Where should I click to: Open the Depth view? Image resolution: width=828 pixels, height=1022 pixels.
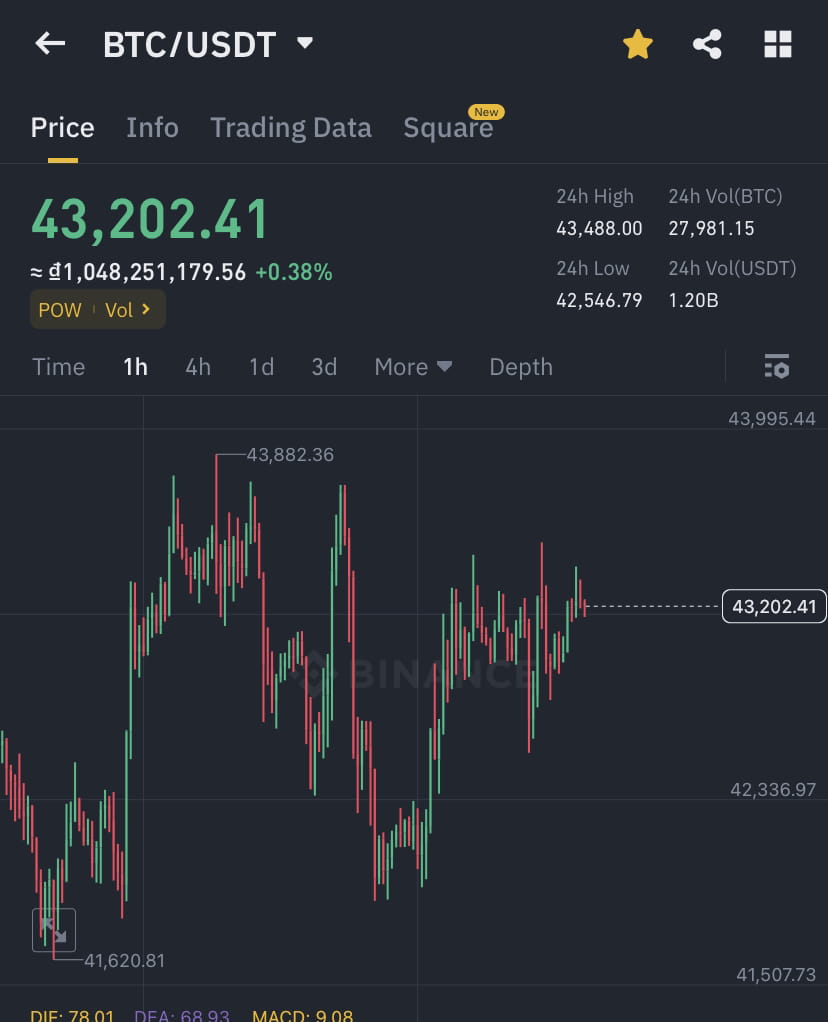point(520,367)
